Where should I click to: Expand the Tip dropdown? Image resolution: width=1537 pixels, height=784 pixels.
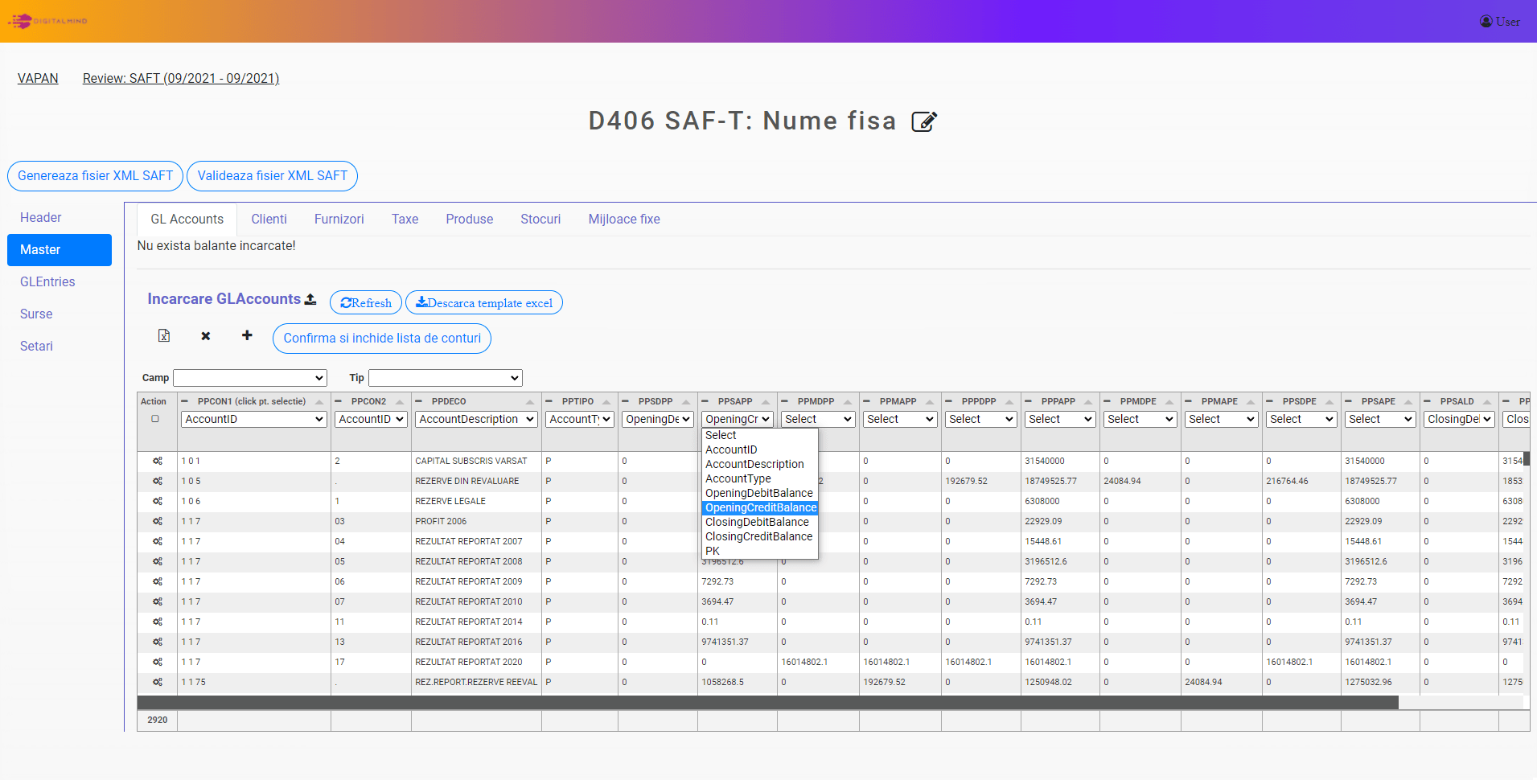(x=445, y=378)
